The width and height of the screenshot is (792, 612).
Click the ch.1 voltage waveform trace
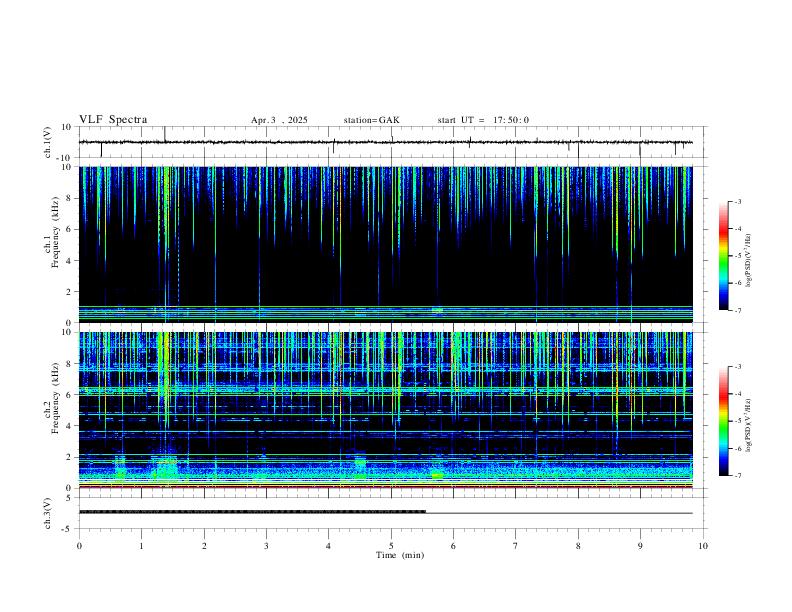[385, 142]
